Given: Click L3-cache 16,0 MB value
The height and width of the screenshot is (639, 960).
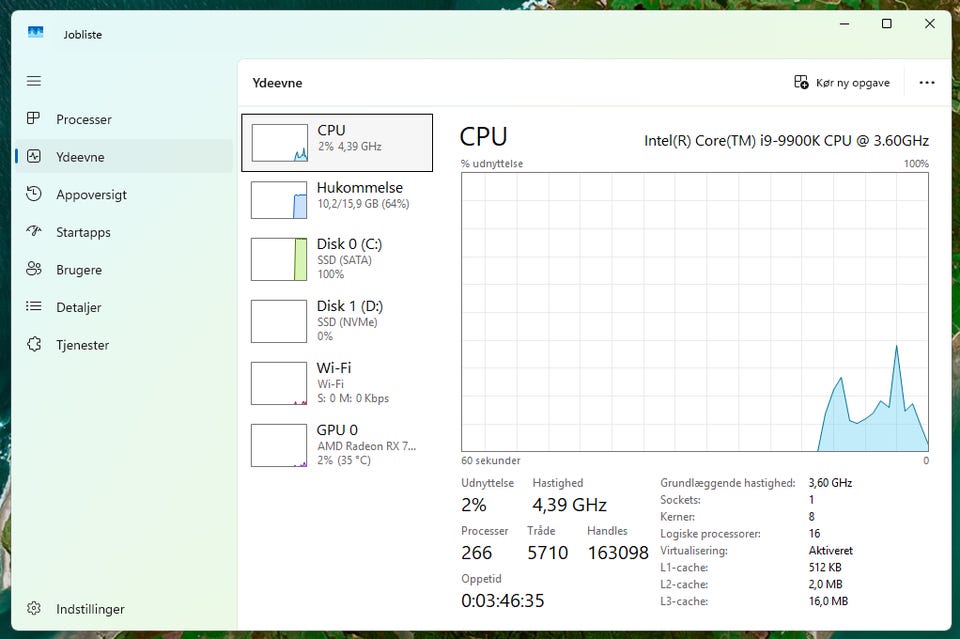Looking at the screenshot, I should pos(828,601).
